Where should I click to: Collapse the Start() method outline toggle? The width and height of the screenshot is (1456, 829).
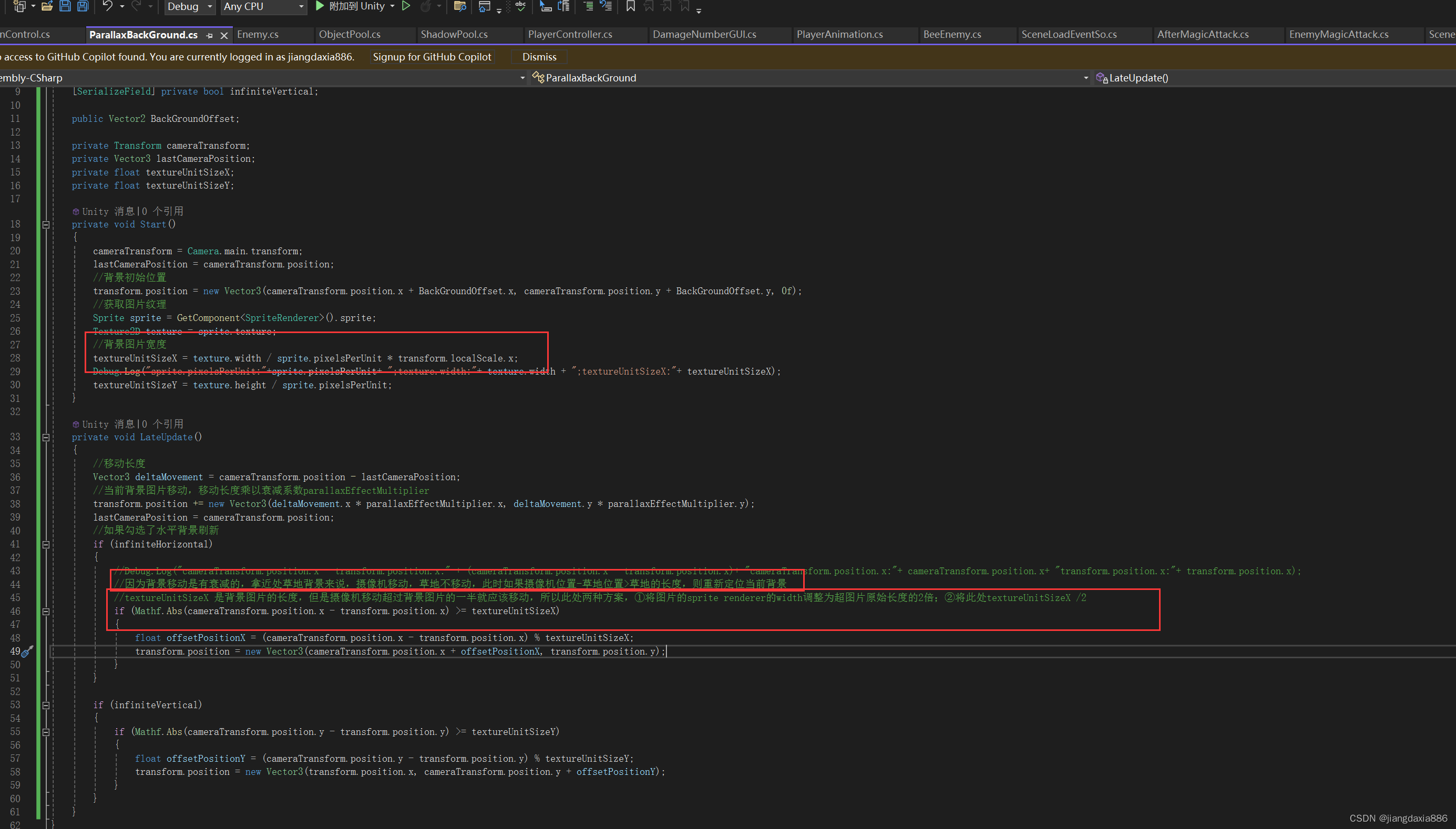[x=46, y=225]
